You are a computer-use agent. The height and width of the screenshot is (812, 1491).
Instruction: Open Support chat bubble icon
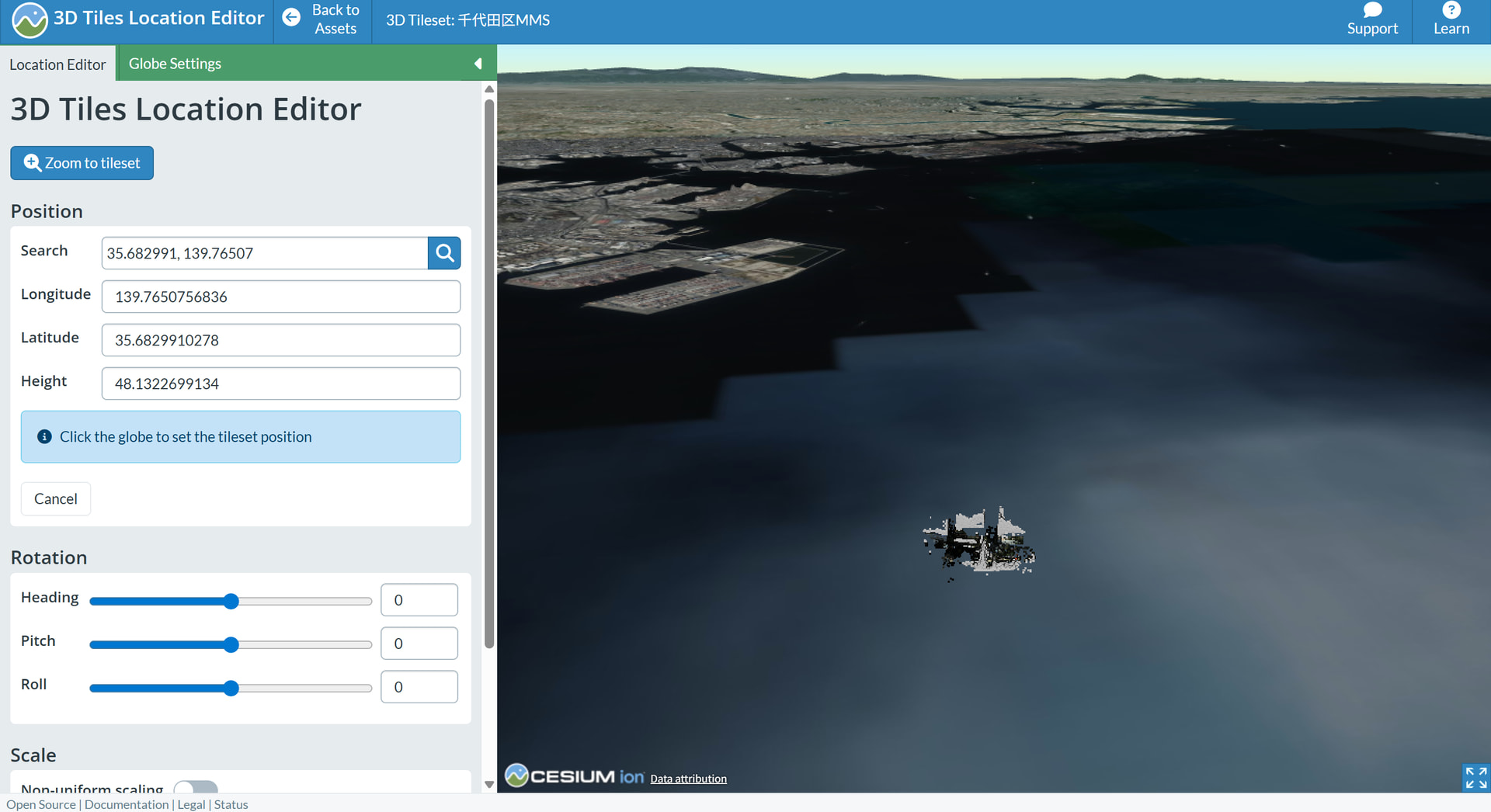coord(1372,10)
